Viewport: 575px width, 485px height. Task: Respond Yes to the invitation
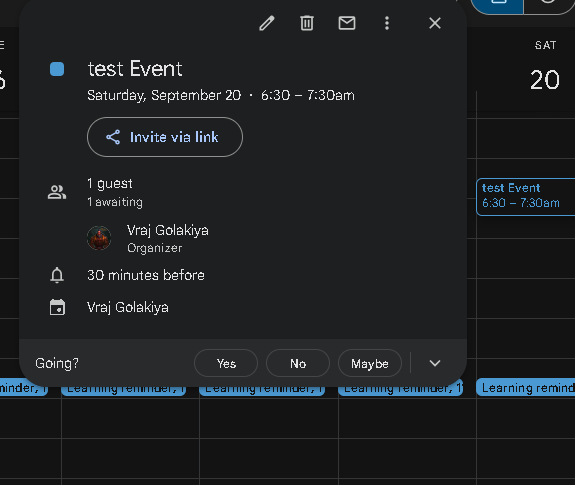click(226, 363)
